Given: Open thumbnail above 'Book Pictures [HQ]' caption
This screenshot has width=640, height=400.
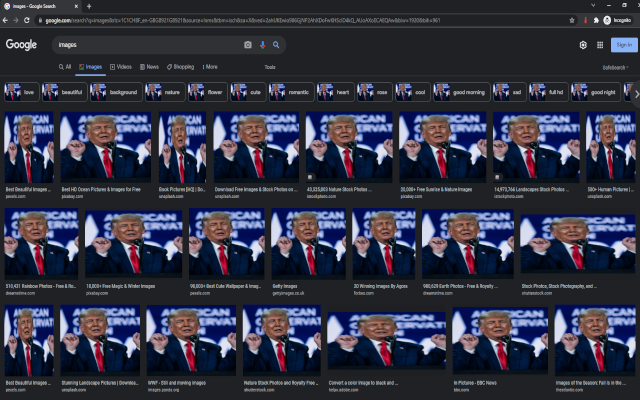Looking at the screenshot, I should [x=182, y=147].
